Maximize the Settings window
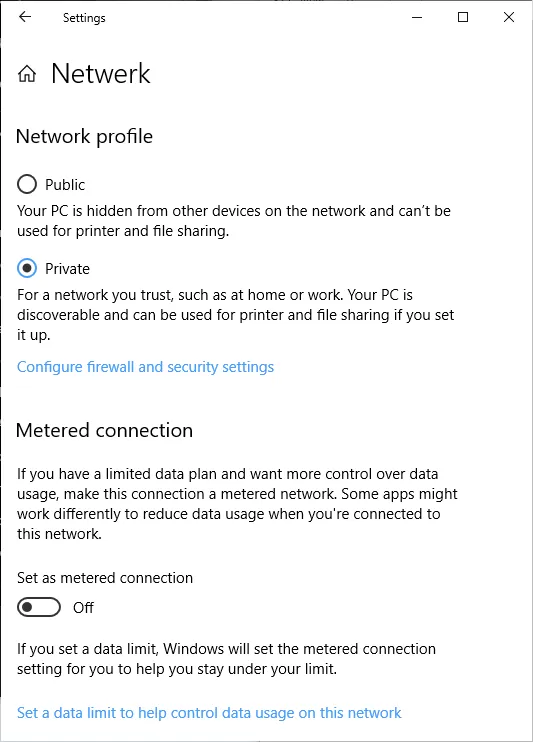The height and width of the screenshot is (742, 533). [x=463, y=18]
